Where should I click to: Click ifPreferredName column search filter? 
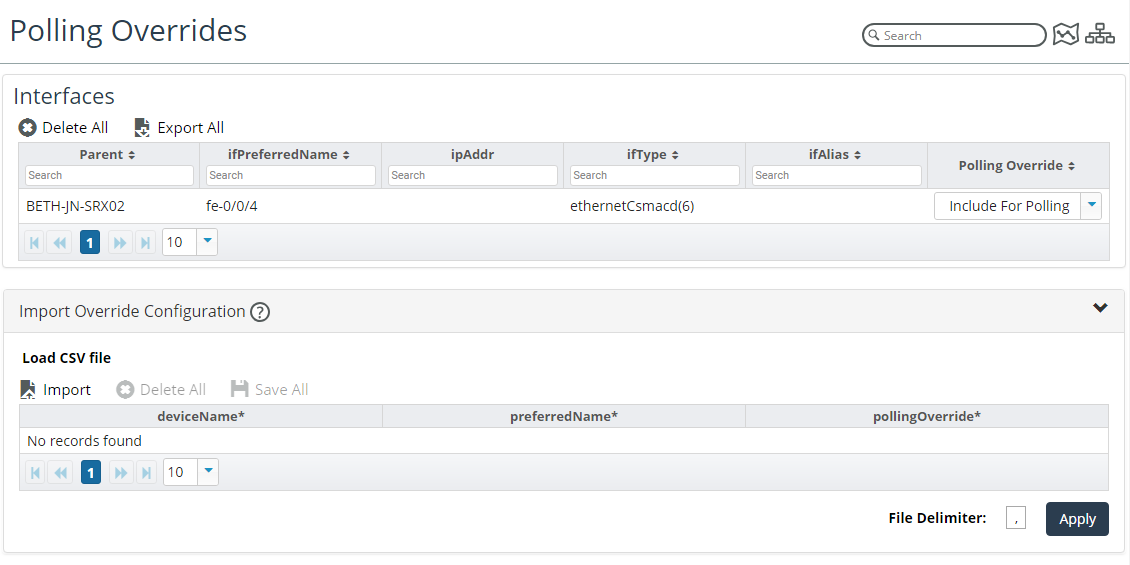point(291,176)
